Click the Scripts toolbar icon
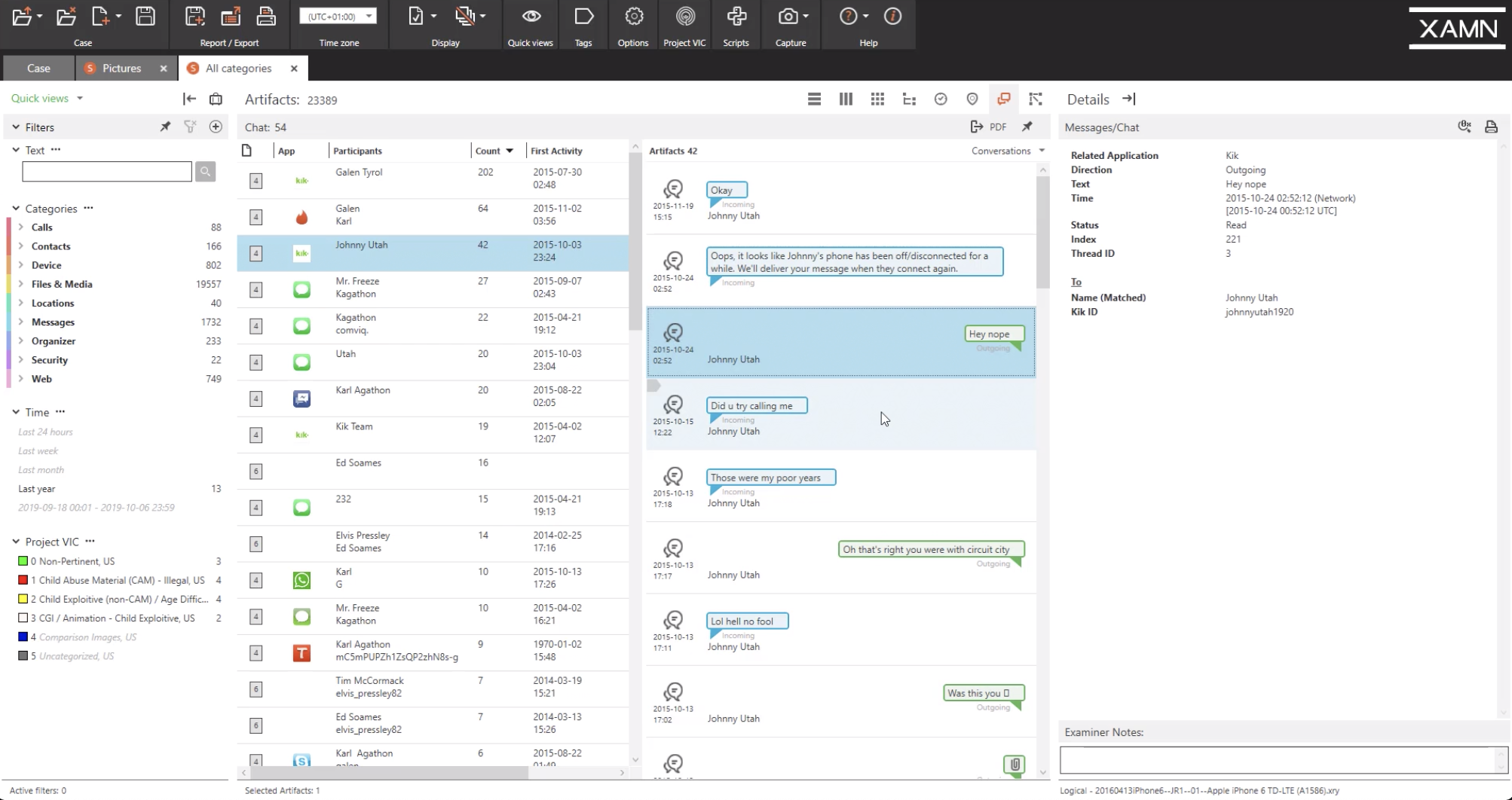This screenshot has width=1512, height=800. click(736, 26)
